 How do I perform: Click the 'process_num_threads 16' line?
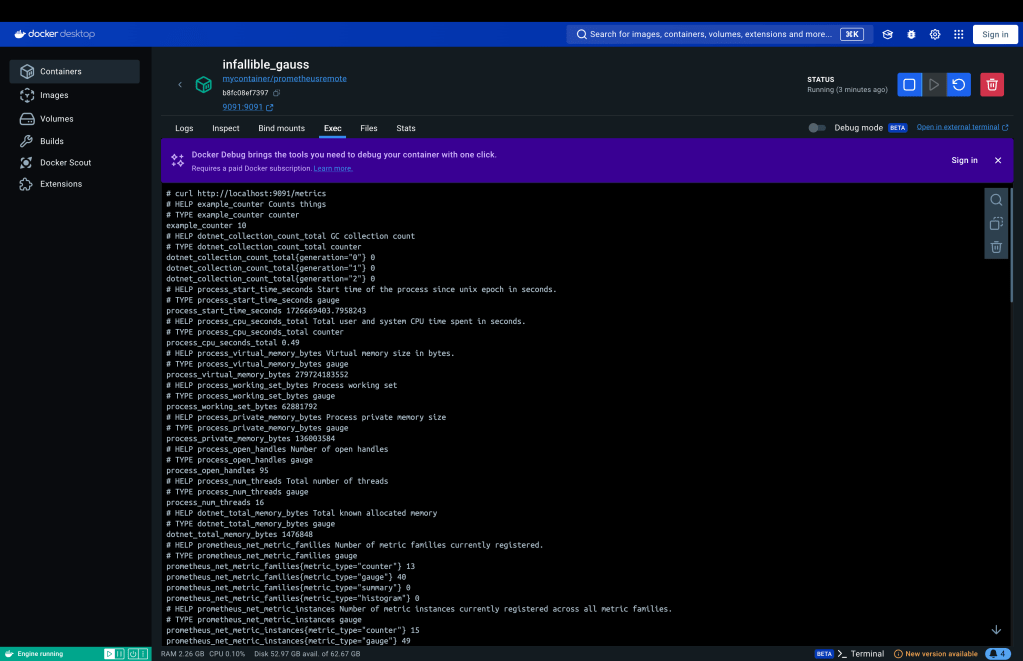(215, 502)
